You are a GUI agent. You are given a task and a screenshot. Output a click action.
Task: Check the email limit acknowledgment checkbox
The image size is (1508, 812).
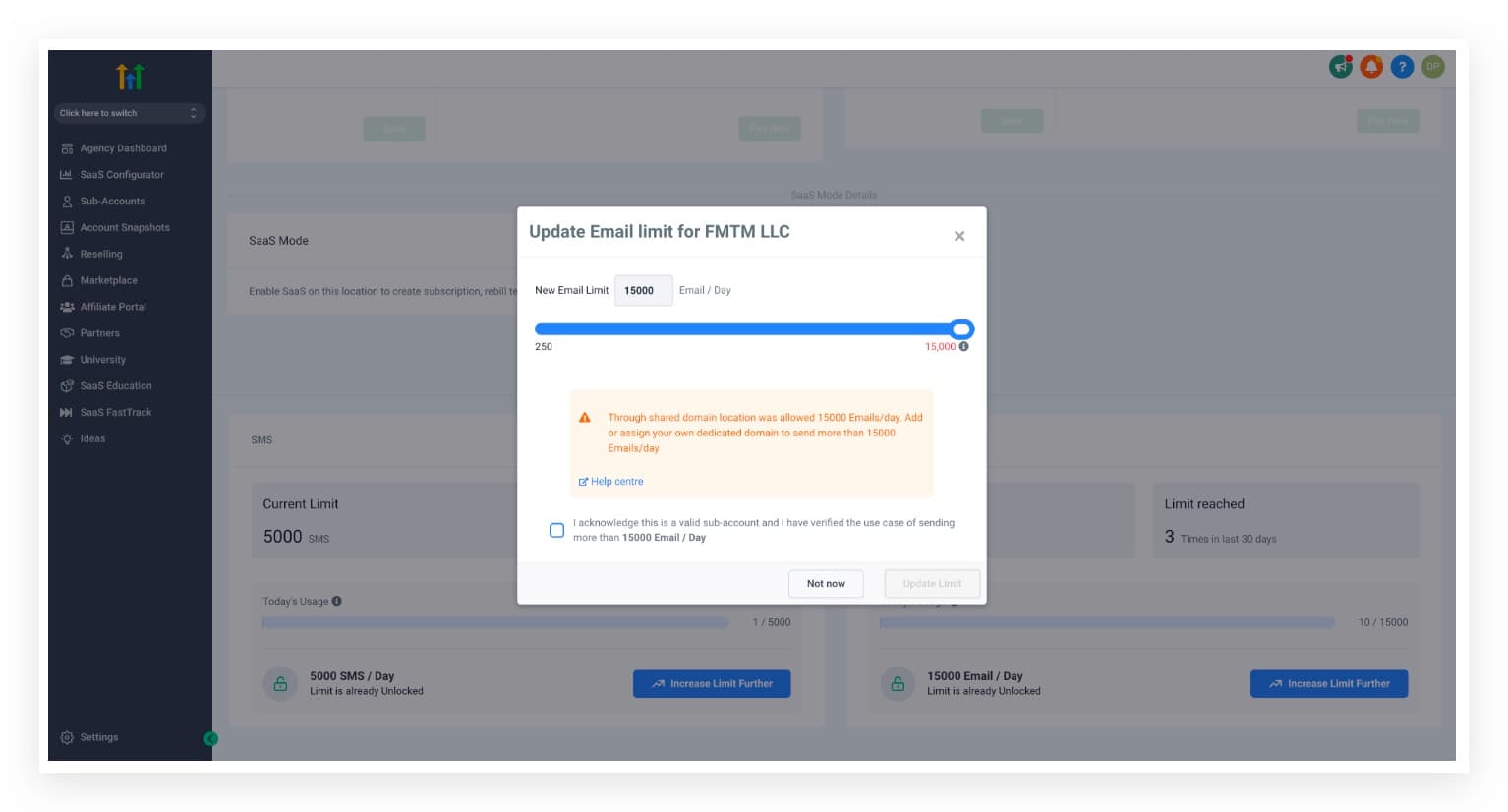click(557, 530)
